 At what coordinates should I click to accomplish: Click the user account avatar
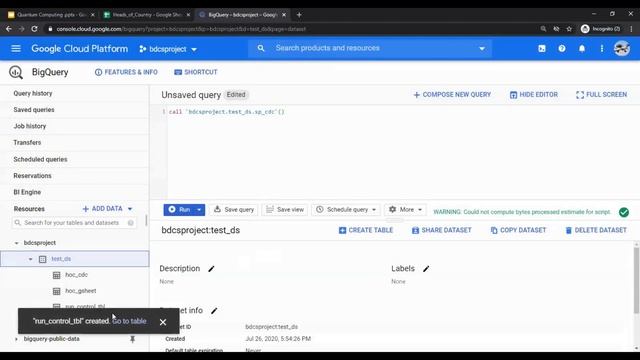click(622, 49)
